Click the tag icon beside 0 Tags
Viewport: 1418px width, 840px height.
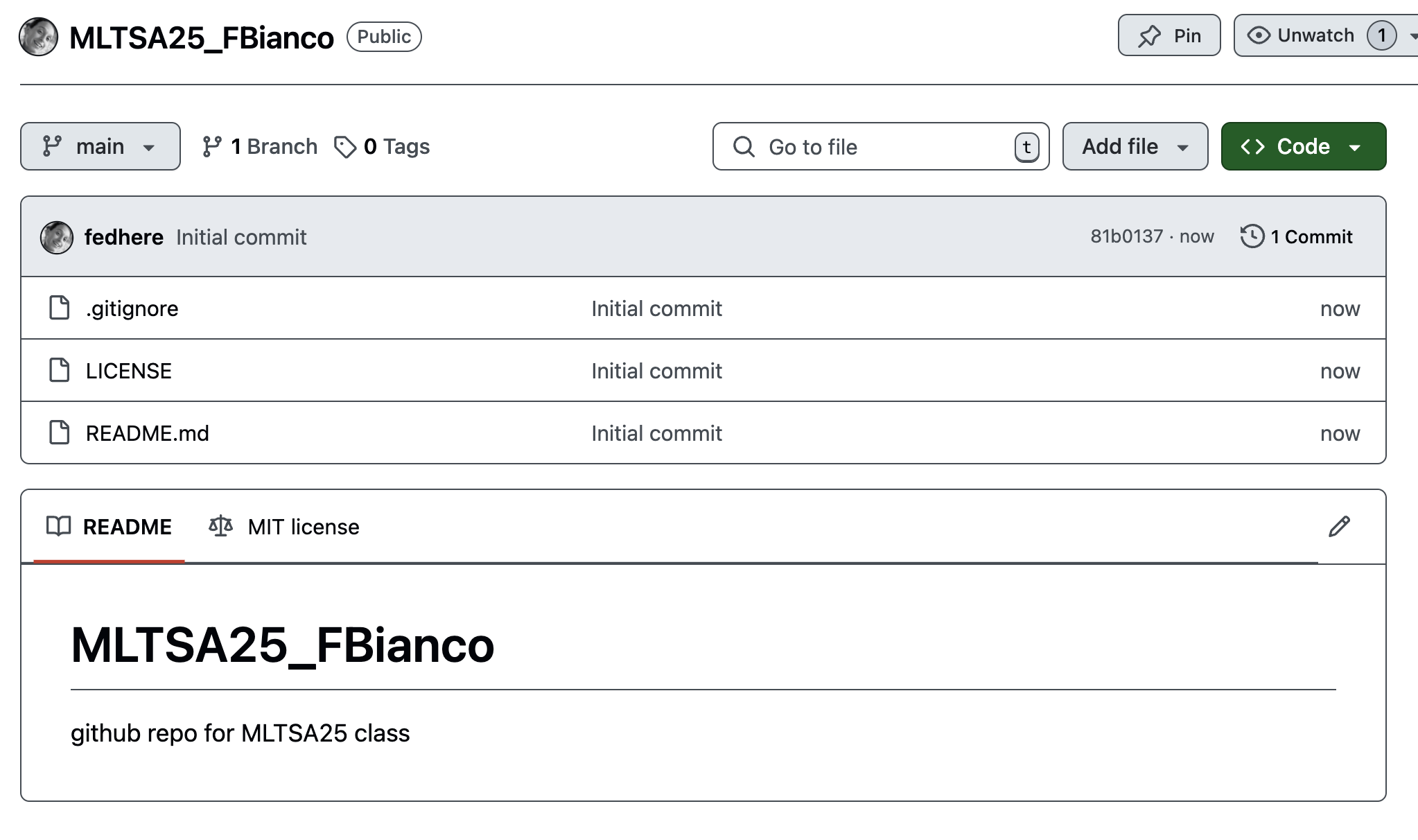[344, 147]
